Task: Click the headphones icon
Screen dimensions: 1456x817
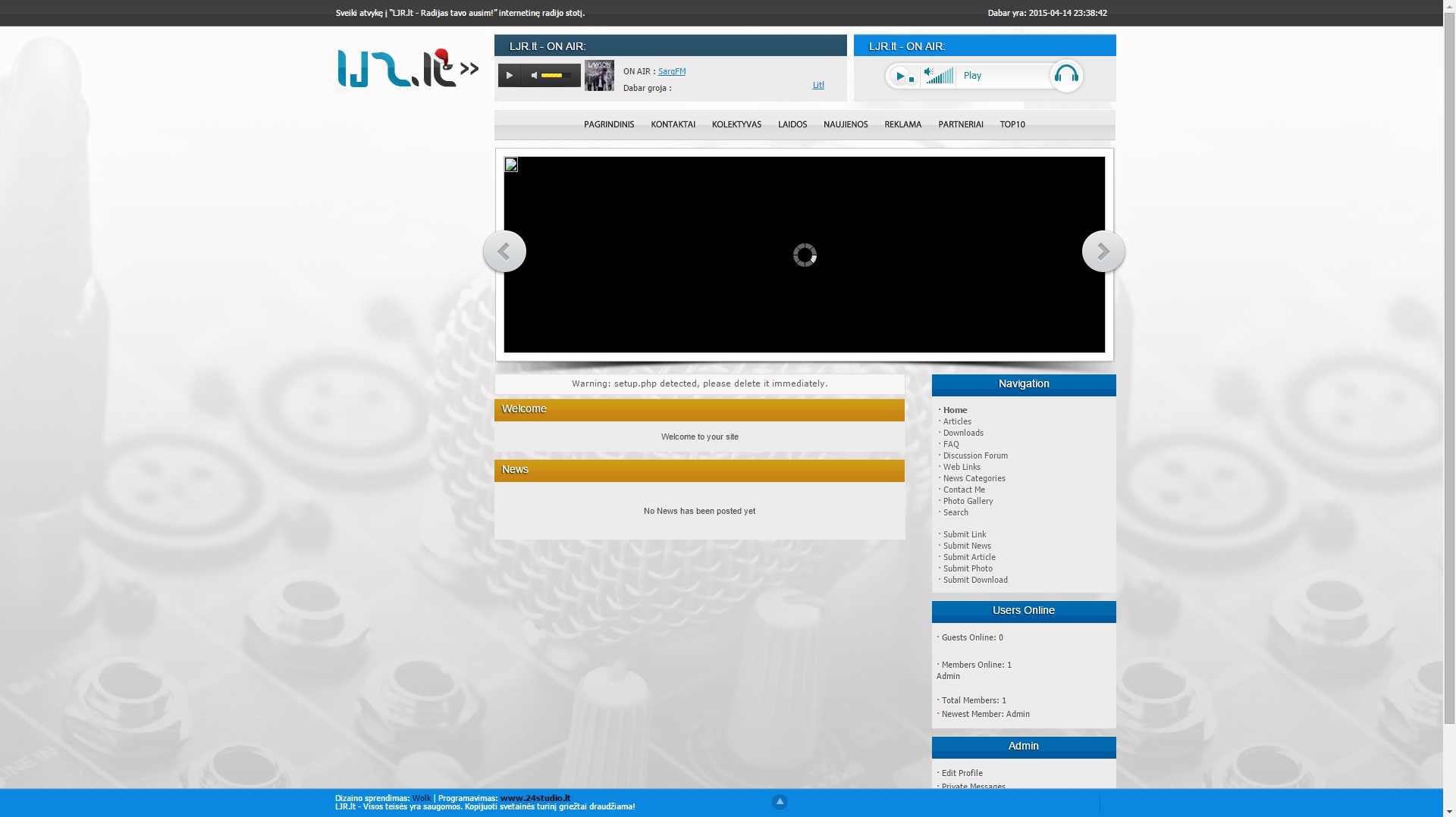Action: pos(1066,75)
